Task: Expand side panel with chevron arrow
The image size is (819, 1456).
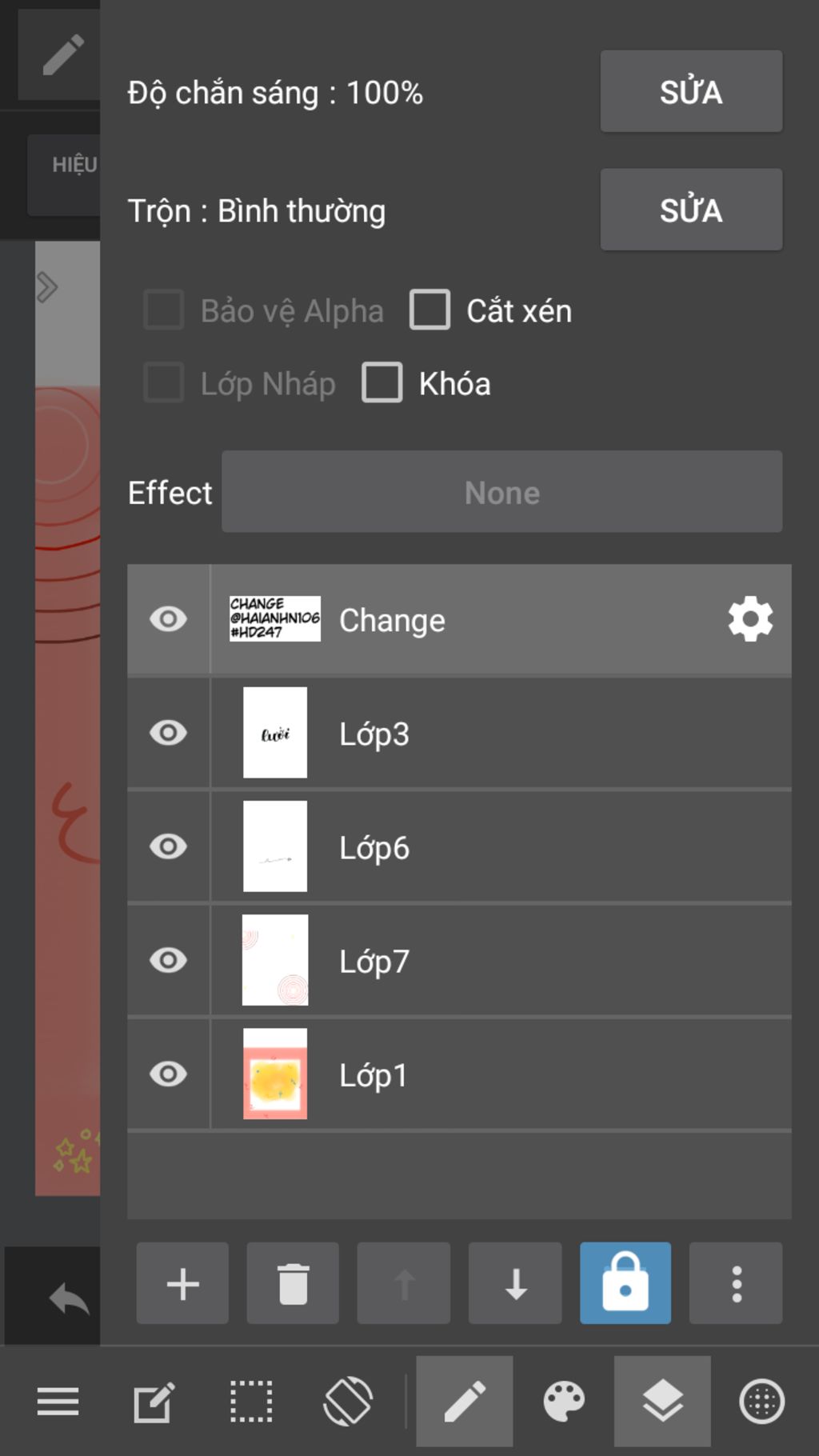Action: click(47, 286)
